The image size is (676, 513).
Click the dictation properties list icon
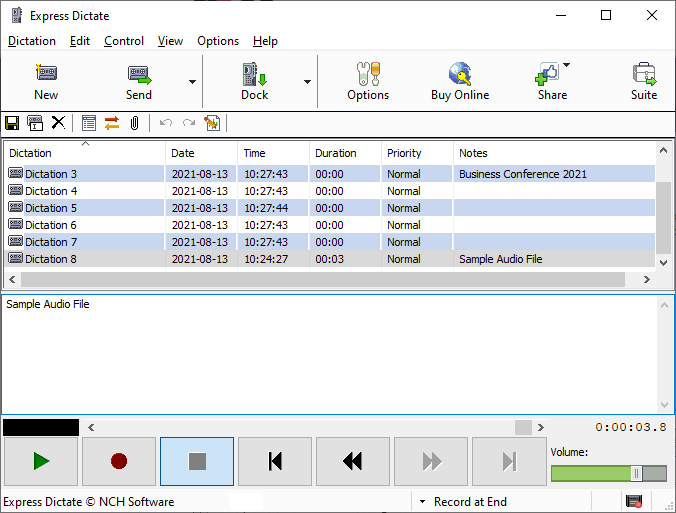click(89, 123)
